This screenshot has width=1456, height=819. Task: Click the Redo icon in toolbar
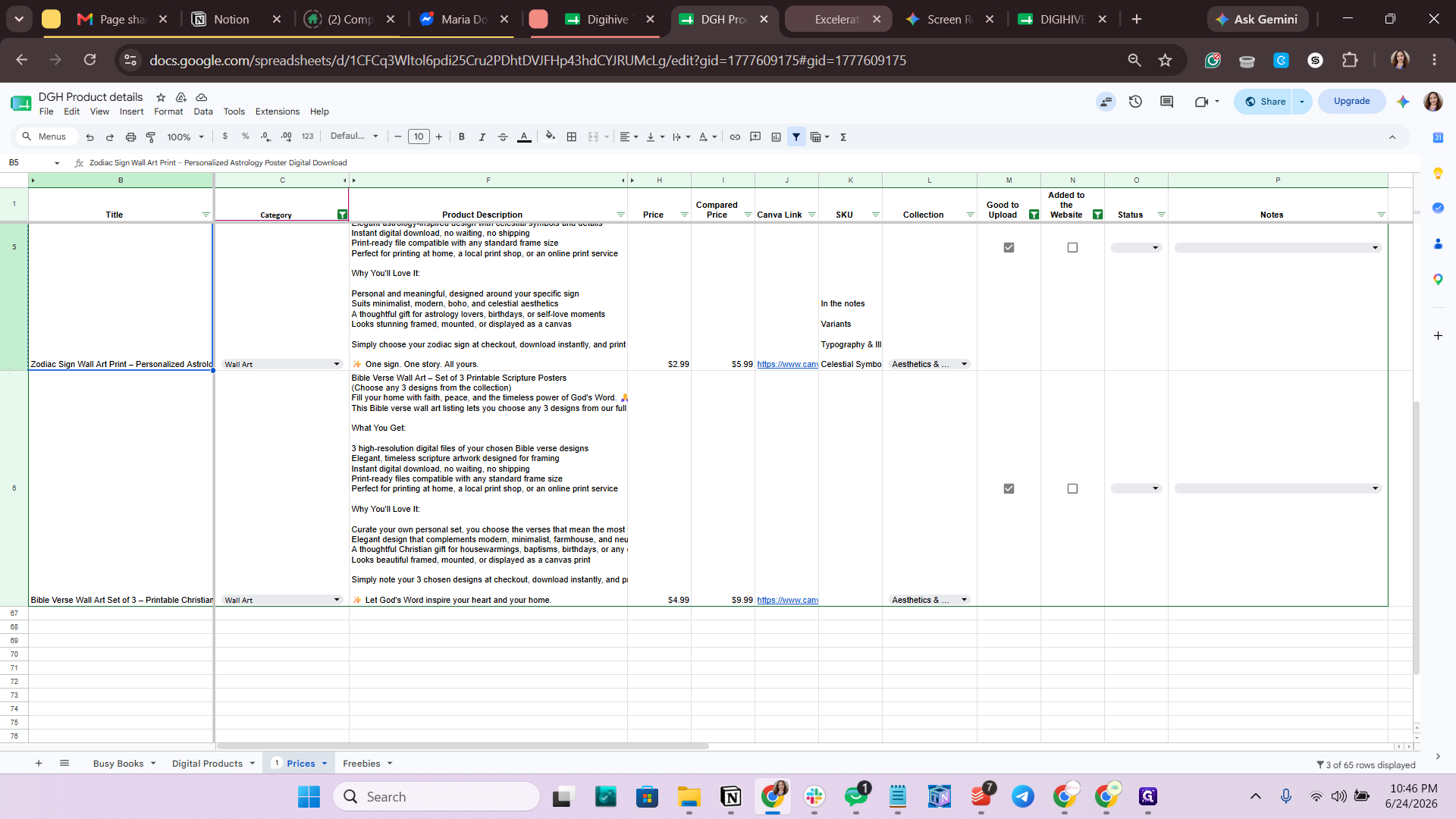click(110, 137)
